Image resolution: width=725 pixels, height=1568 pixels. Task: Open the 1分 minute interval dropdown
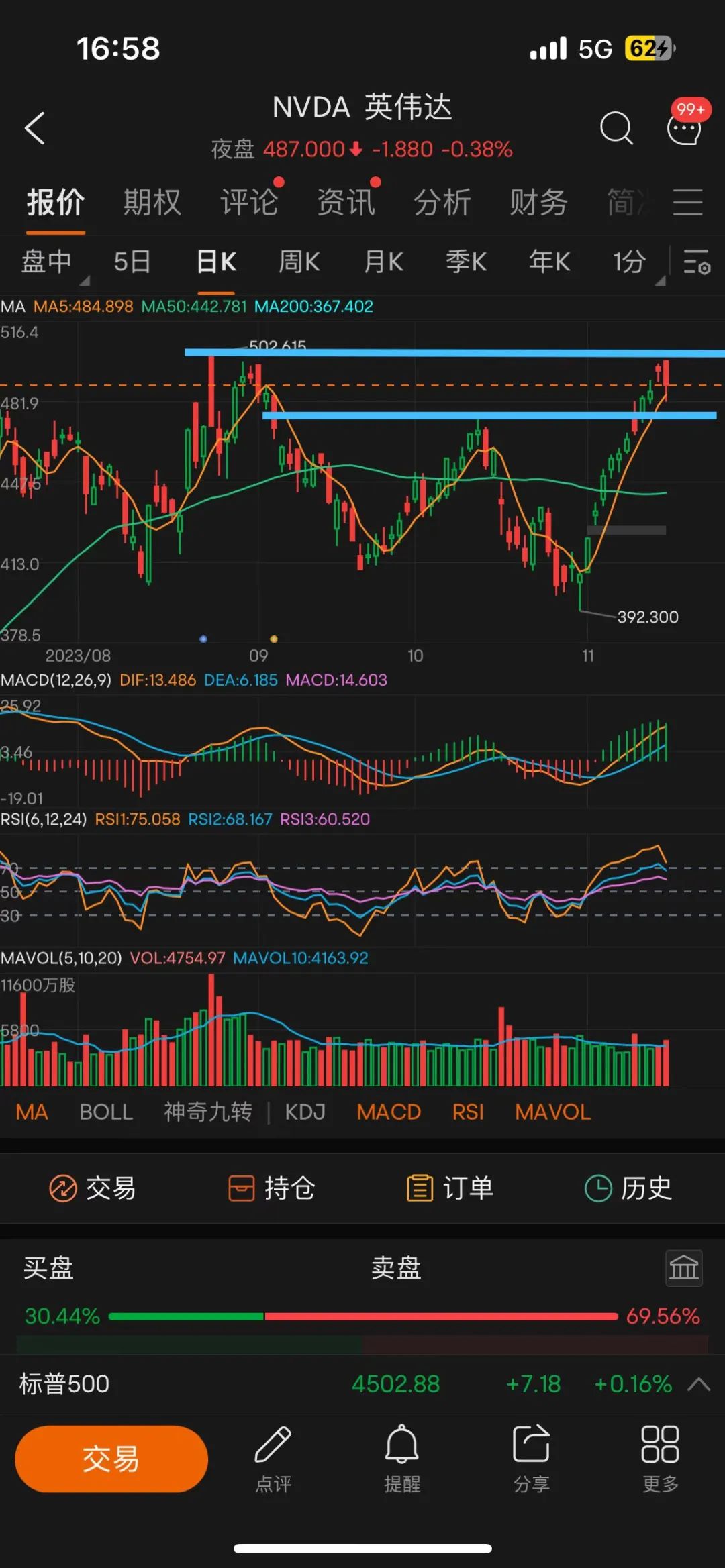coord(634,262)
